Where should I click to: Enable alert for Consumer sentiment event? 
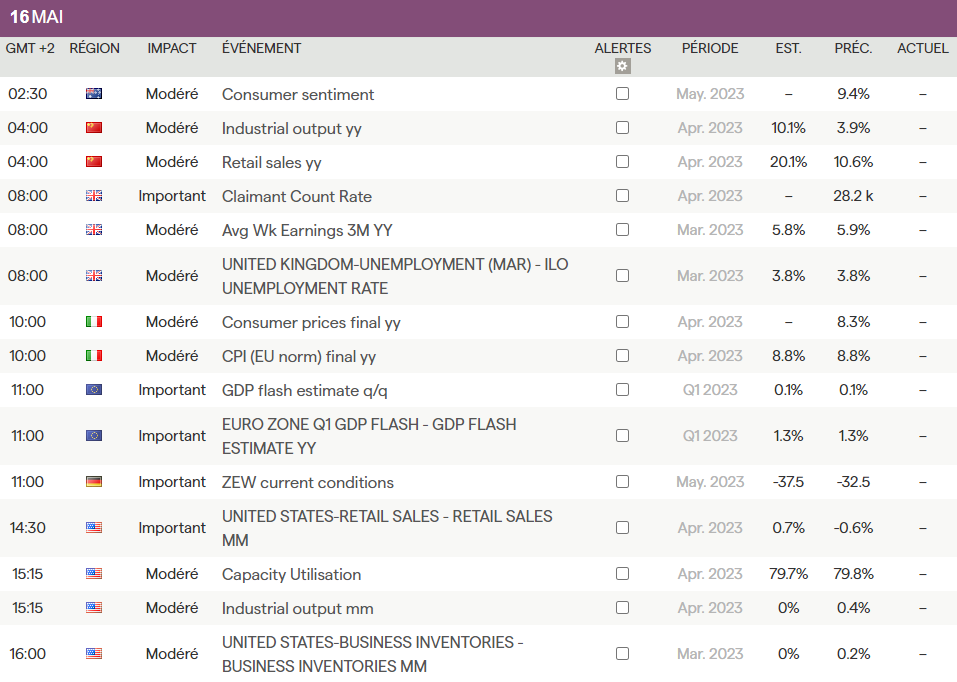pos(622,94)
